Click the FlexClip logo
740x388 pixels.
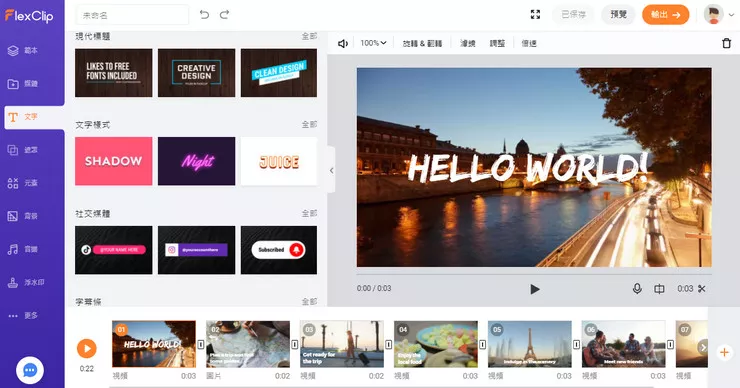[x=29, y=16]
